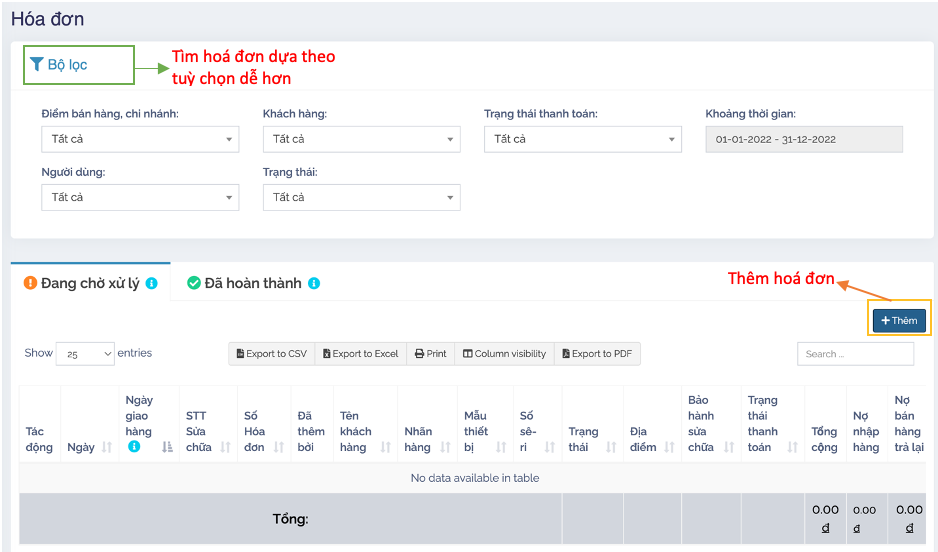Click info icon next to Đang chờ xử lý
Screen dimensions: 938x552
pyautogui.click(x=152, y=284)
